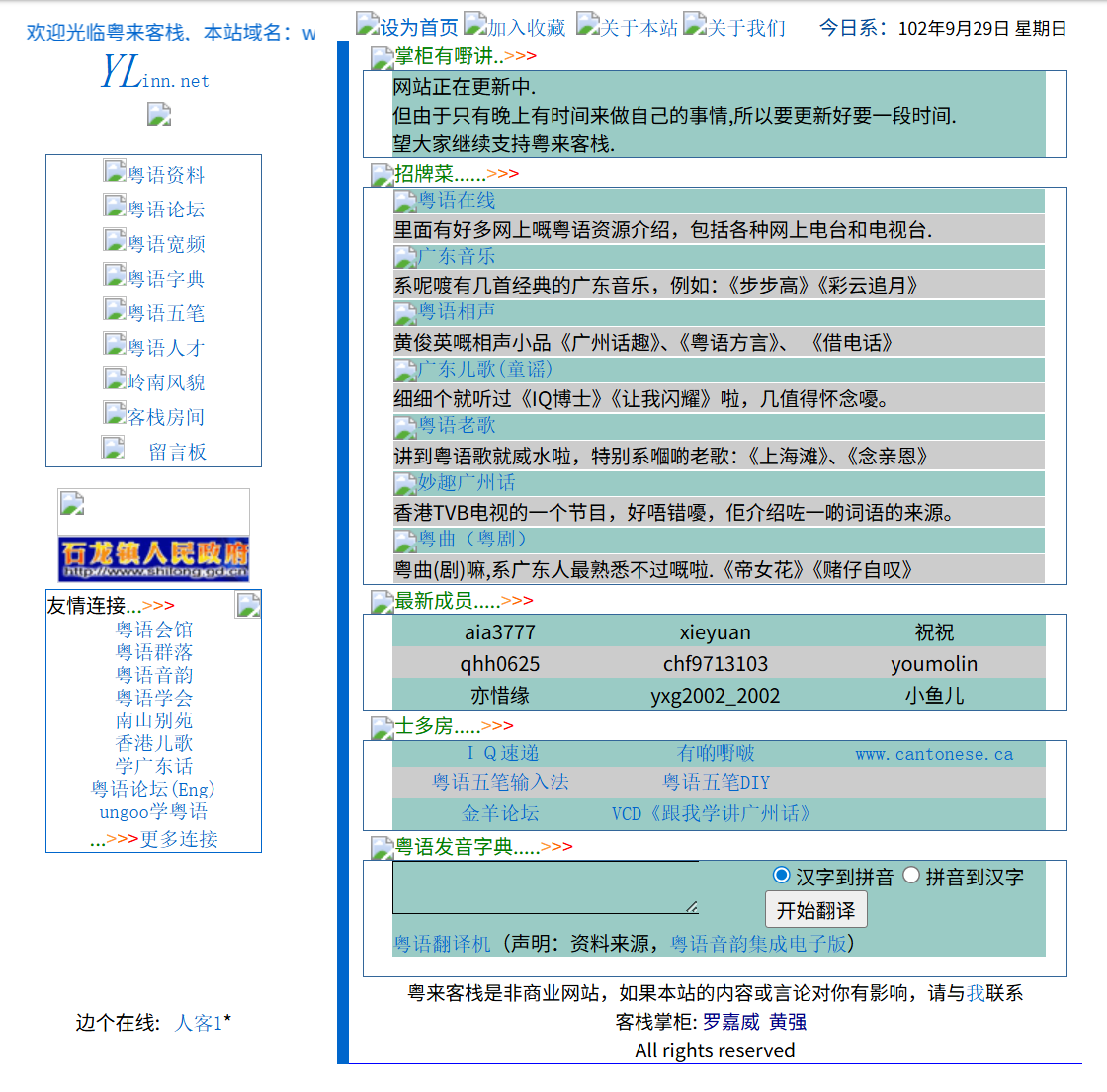Viewport: 1107px width, 1092px height.
Task: Expand 更多连接 at friend links bottom
Action: pos(179,839)
